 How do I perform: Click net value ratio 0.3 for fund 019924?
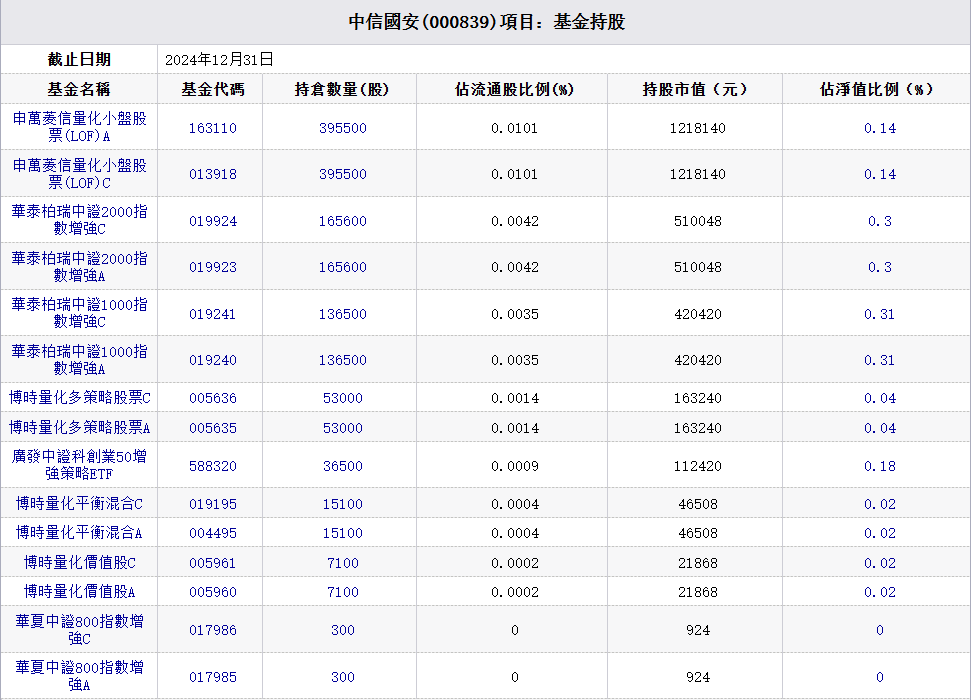[x=879, y=221]
